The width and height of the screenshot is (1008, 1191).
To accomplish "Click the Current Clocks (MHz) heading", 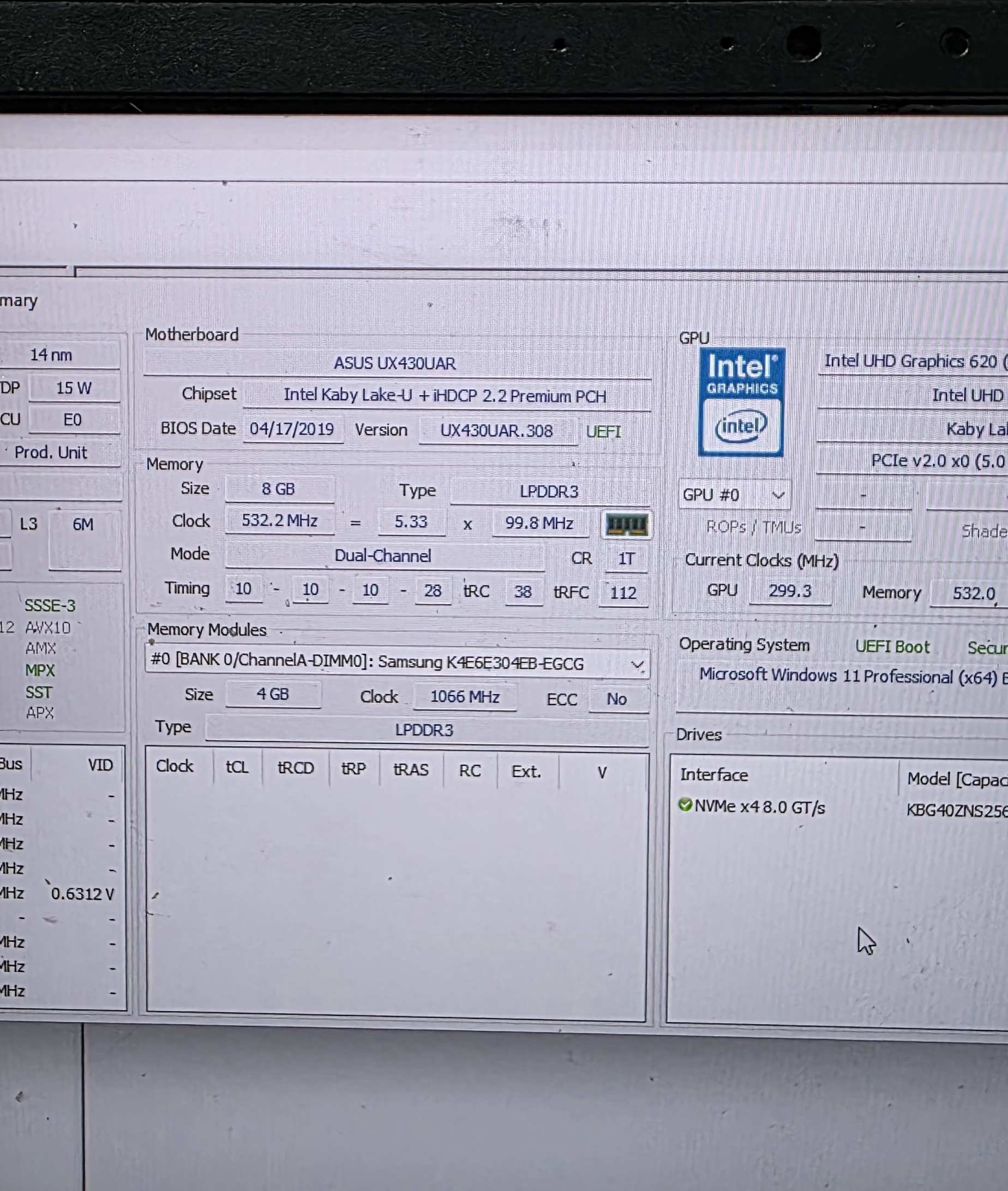I will [761, 561].
